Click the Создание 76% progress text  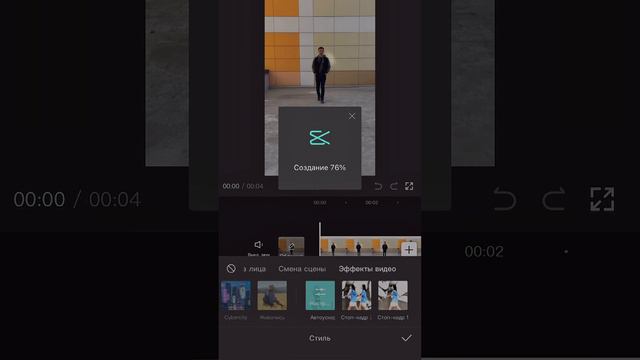tap(320, 168)
